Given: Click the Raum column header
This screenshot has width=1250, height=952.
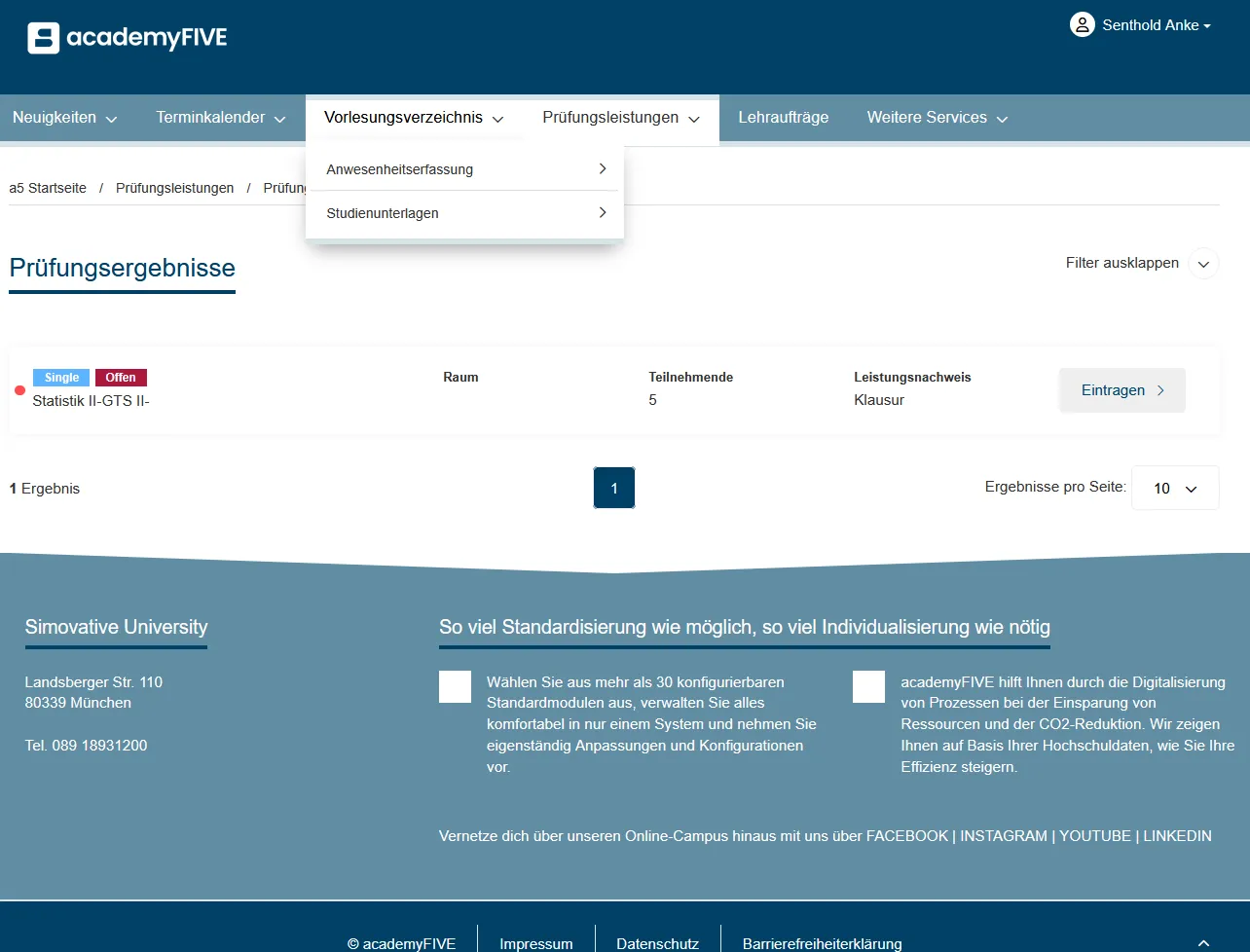Looking at the screenshot, I should pyautogui.click(x=460, y=378).
